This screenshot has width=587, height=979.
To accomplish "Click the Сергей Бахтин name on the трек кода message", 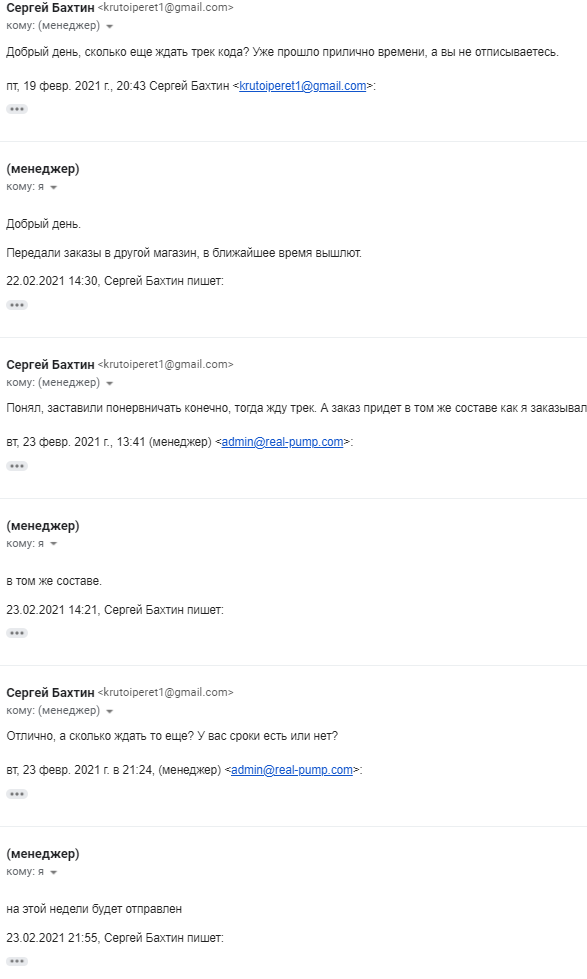I will (50, 8).
